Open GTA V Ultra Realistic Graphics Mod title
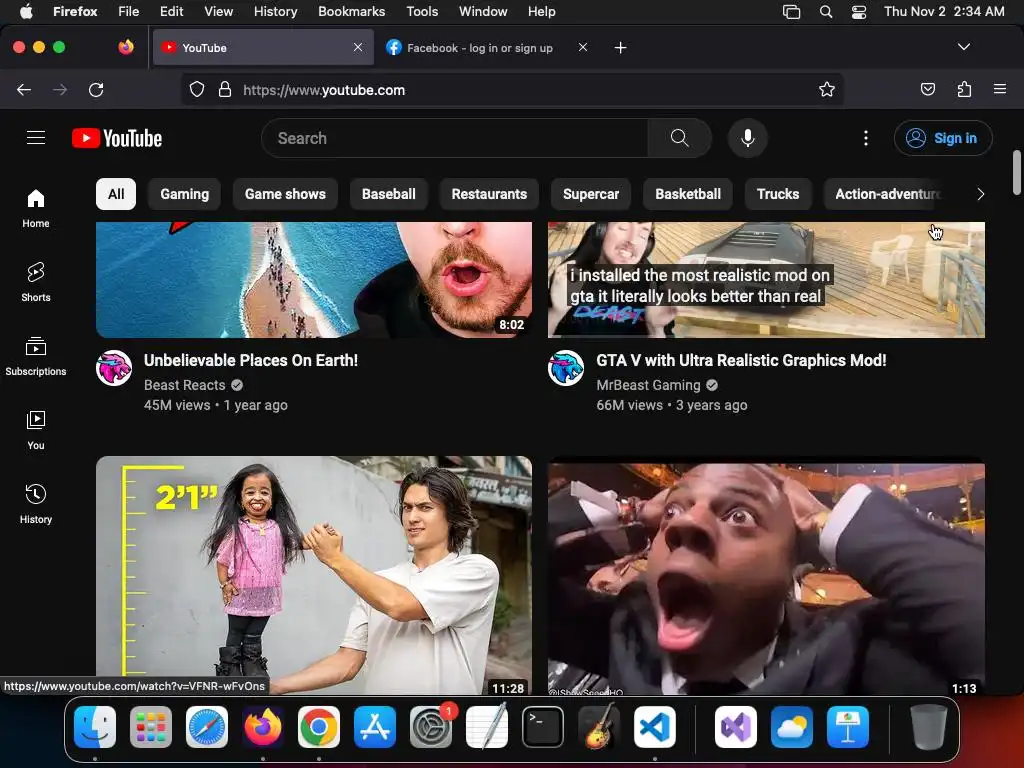The height and width of the screenshot is (768, 1024). click(741, 360)
